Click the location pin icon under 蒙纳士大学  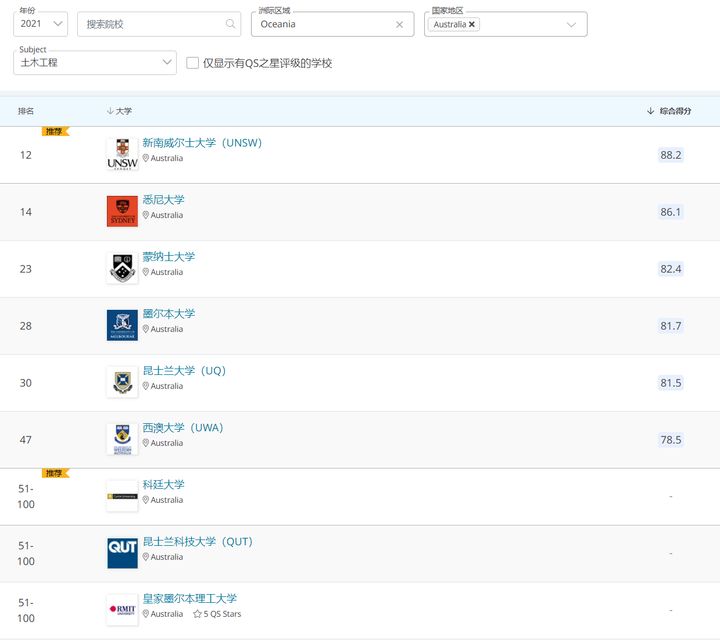point(146,272)
